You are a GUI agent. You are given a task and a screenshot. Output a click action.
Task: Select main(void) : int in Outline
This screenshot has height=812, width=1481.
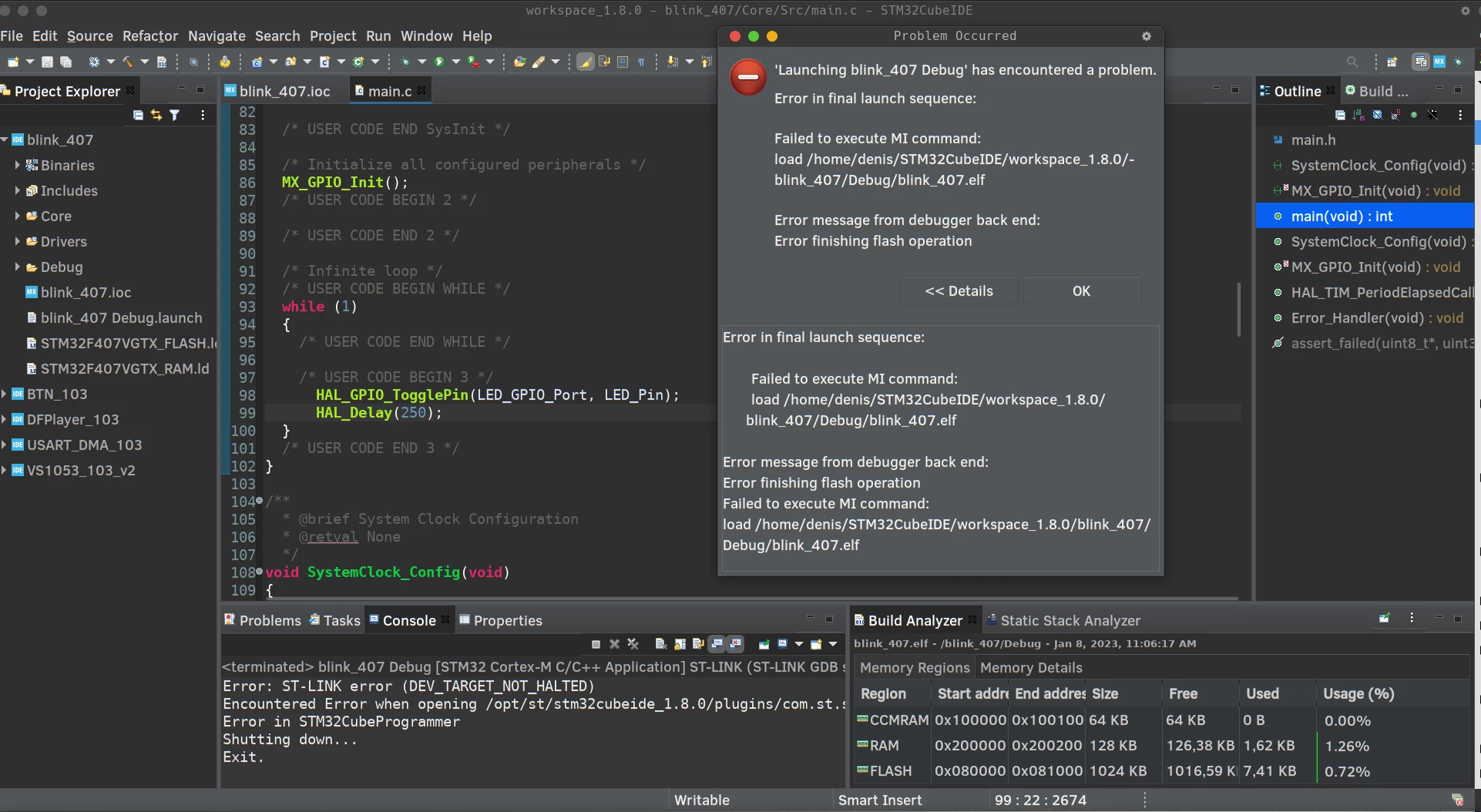point(1365,216)
